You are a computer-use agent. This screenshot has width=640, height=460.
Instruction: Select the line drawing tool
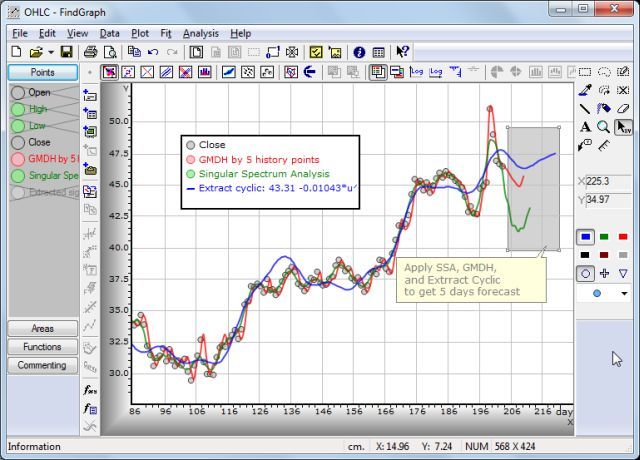[585, 109]
